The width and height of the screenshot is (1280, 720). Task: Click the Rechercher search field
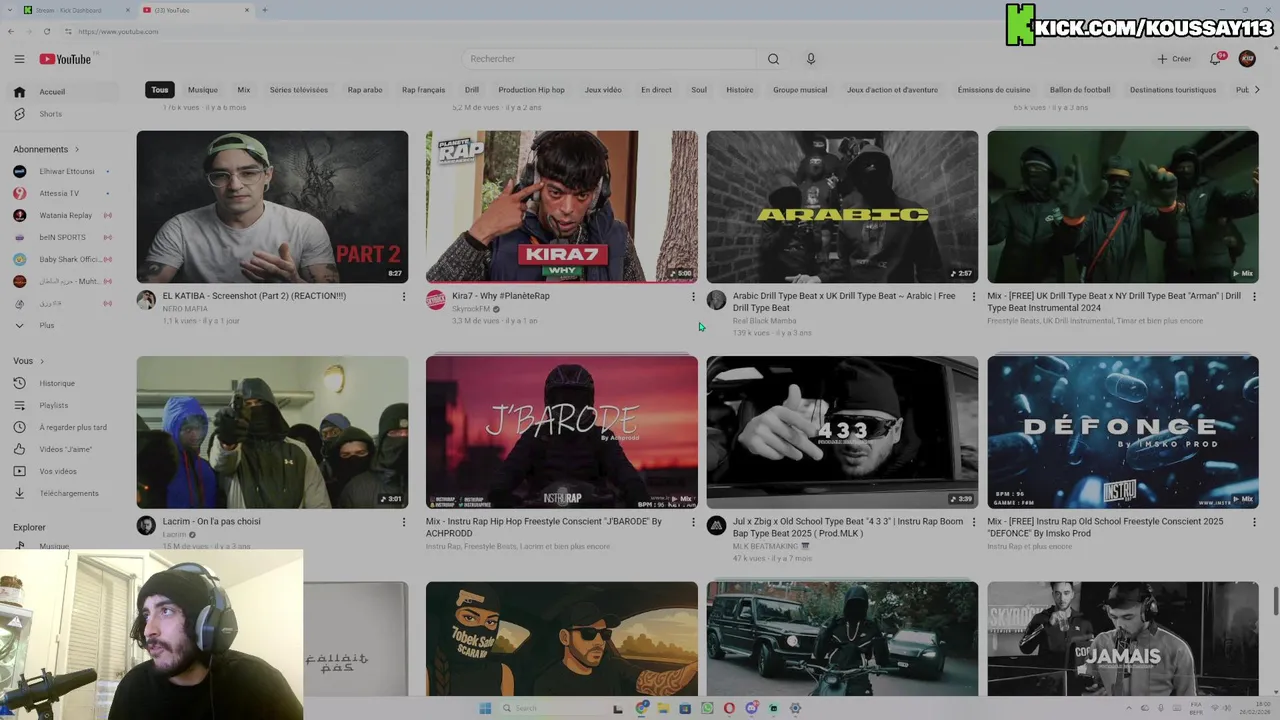[610, 59]
